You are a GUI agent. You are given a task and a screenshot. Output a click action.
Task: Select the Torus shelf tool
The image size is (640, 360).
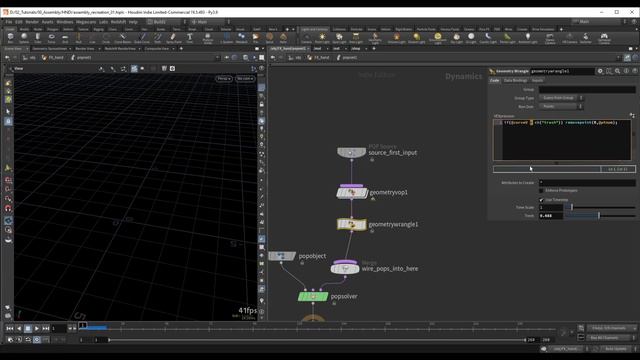[51, 38]
